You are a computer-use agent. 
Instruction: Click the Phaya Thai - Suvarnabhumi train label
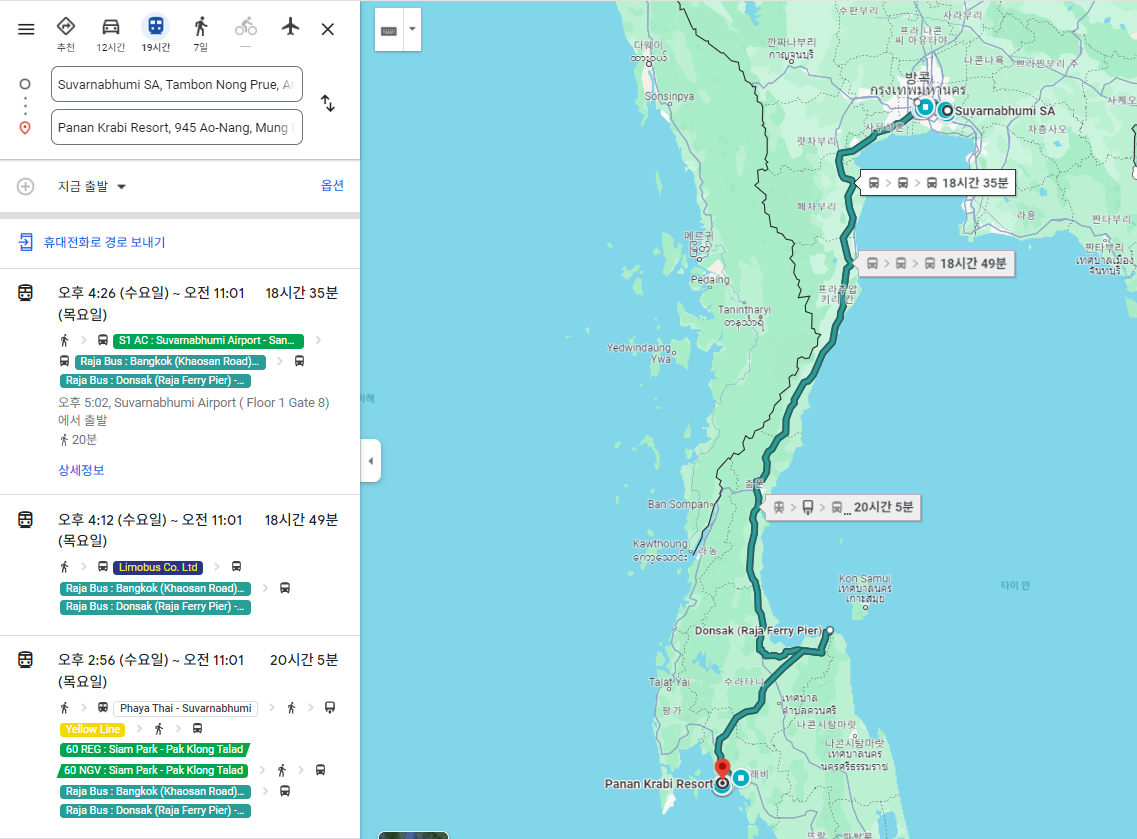pyautogui.click(x=186, y=708)
